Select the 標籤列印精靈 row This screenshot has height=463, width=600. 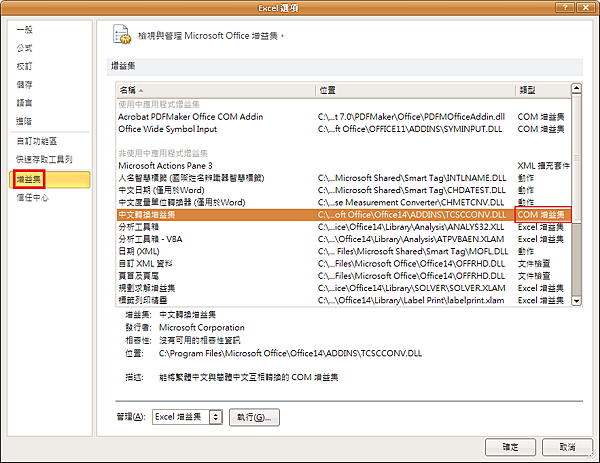pos(344,300)
